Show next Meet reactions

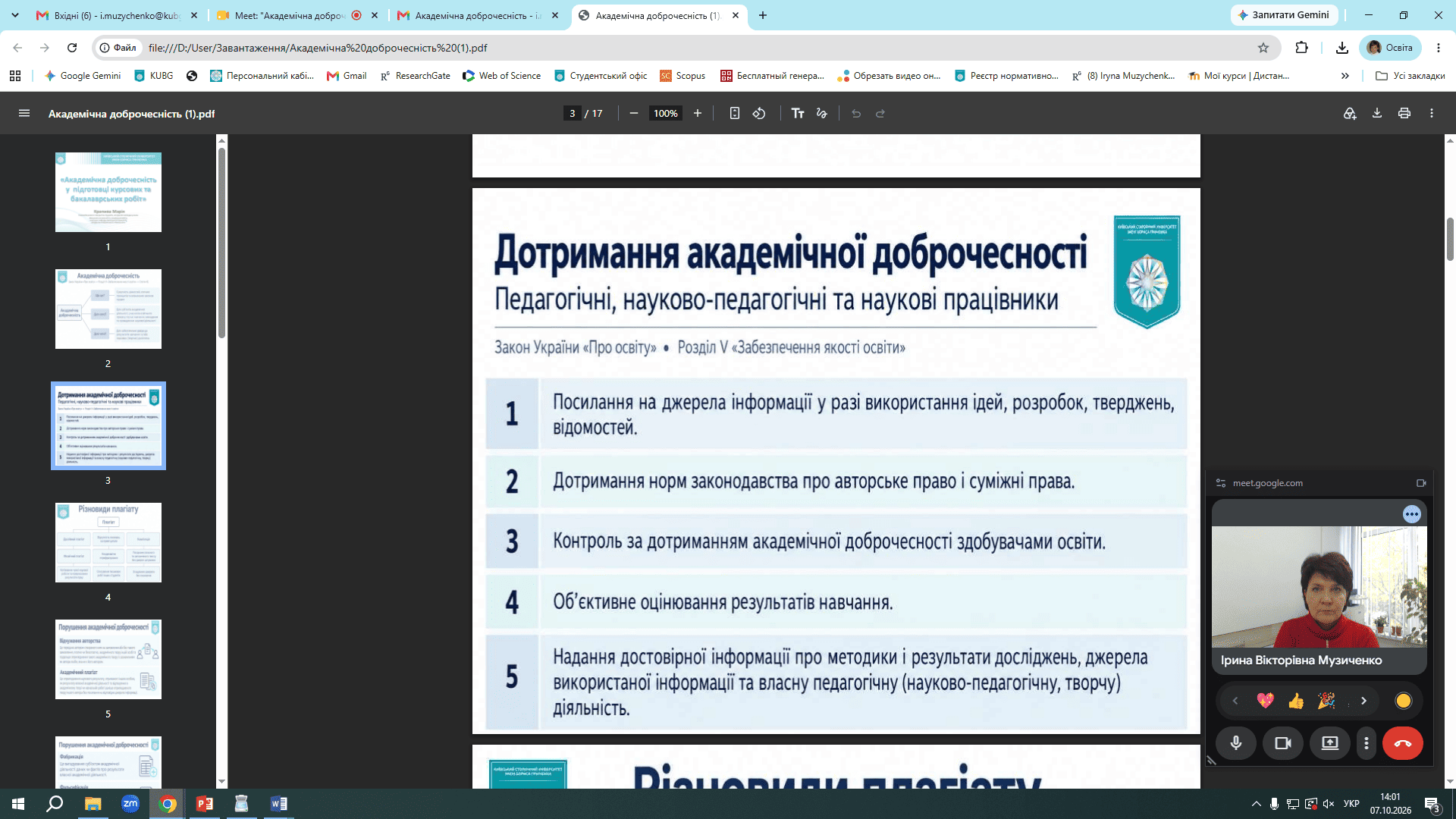1363,701
